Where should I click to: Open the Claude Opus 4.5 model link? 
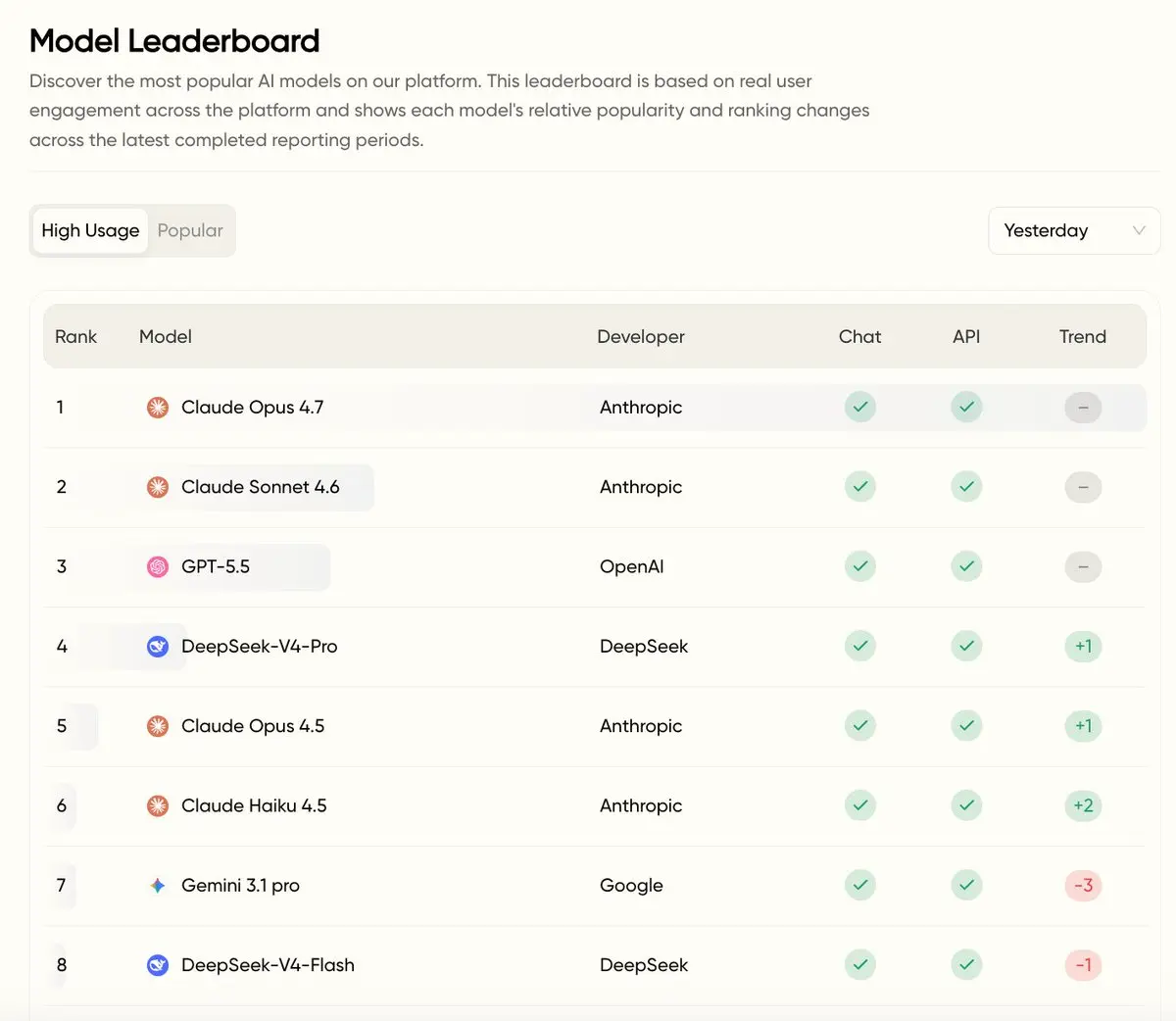click(253, 726)
